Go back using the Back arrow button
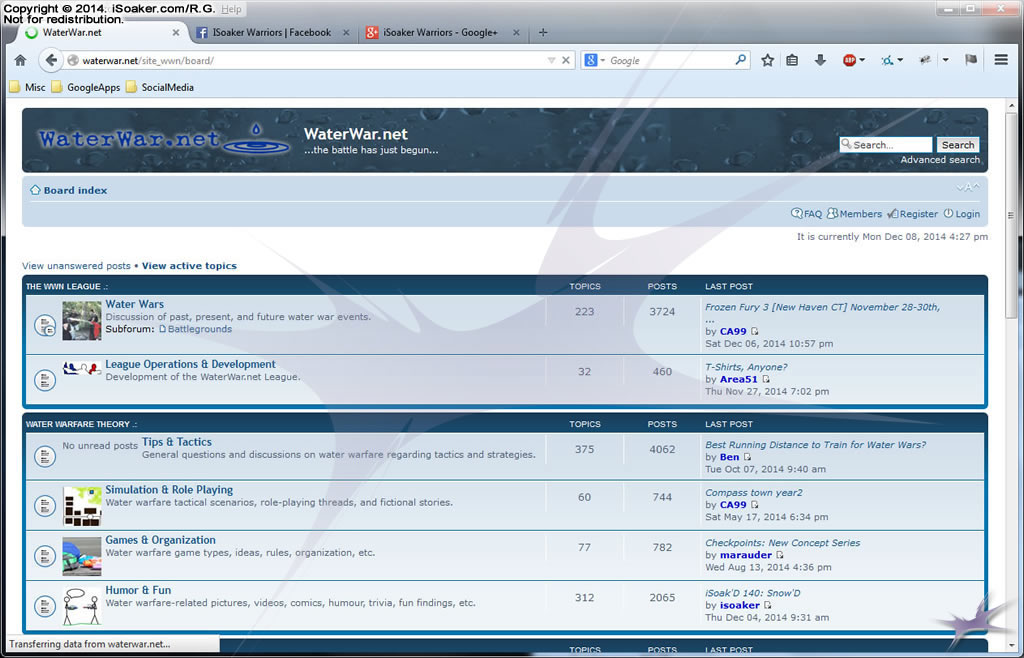The width and height of the screenshot is (1024, 658). [50, 60]
